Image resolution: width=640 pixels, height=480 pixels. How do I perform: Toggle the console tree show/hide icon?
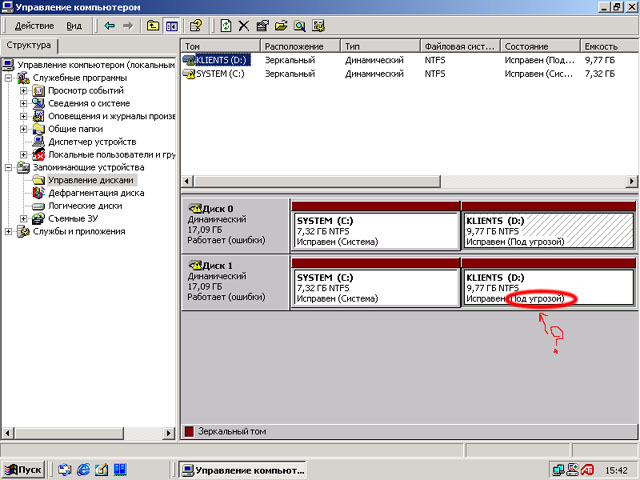170,24
